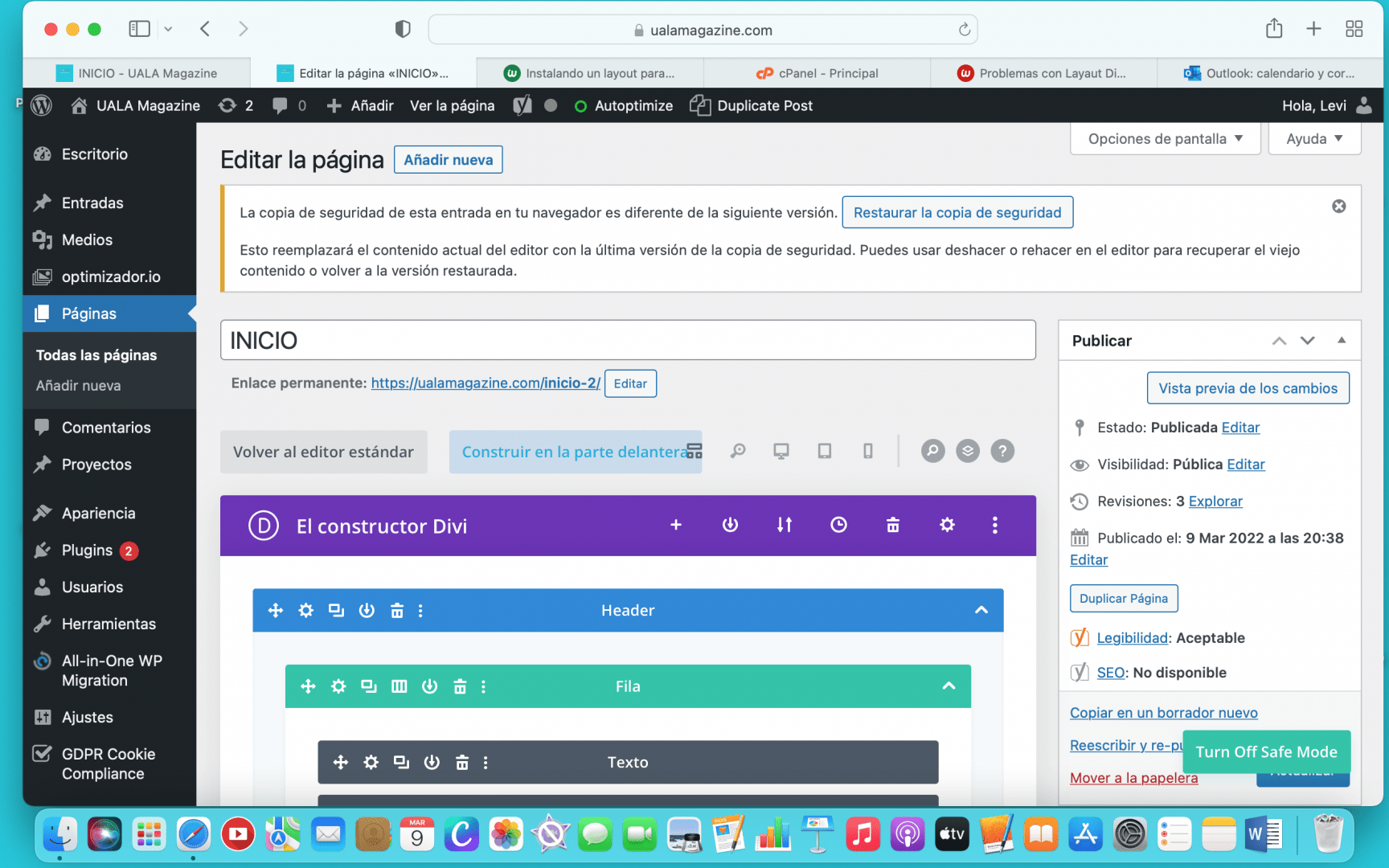Open Microsoft Word from the Dock

pos(1264,836)
